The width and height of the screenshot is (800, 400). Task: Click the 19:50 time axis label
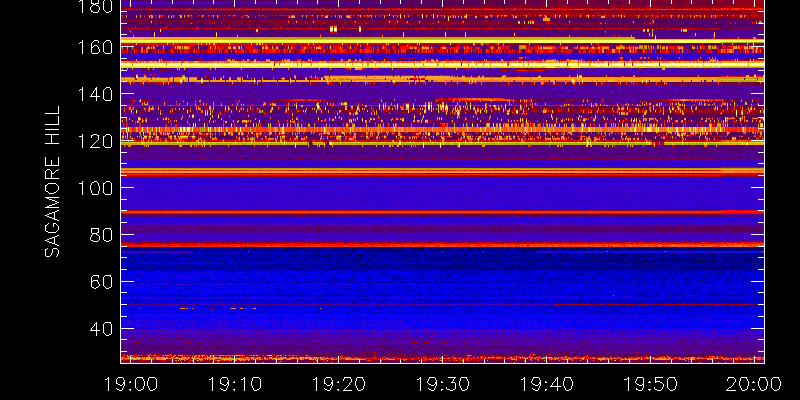pyautogui.click(x=651, y=384)
